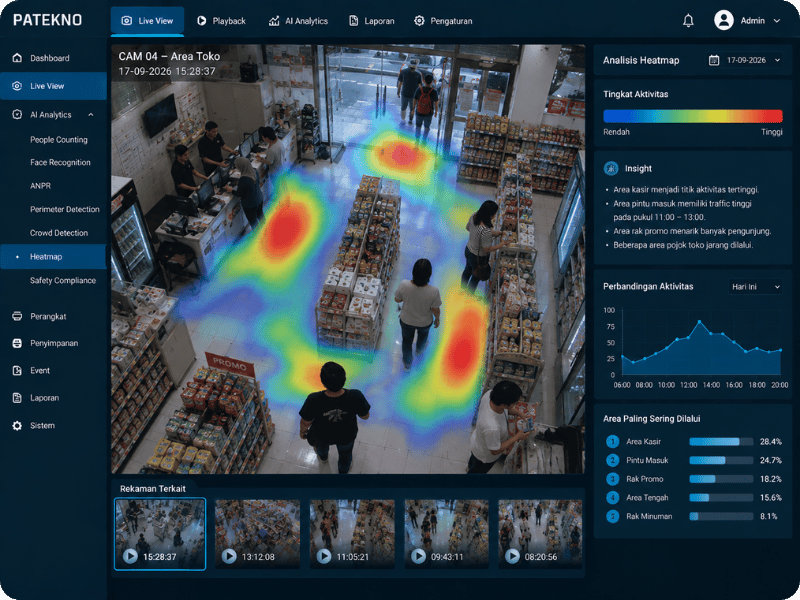Click the AI Analytics shield icon in sidebar
Image resolution: width=800 pixels, height=600 pixels.
pos(17,114)
